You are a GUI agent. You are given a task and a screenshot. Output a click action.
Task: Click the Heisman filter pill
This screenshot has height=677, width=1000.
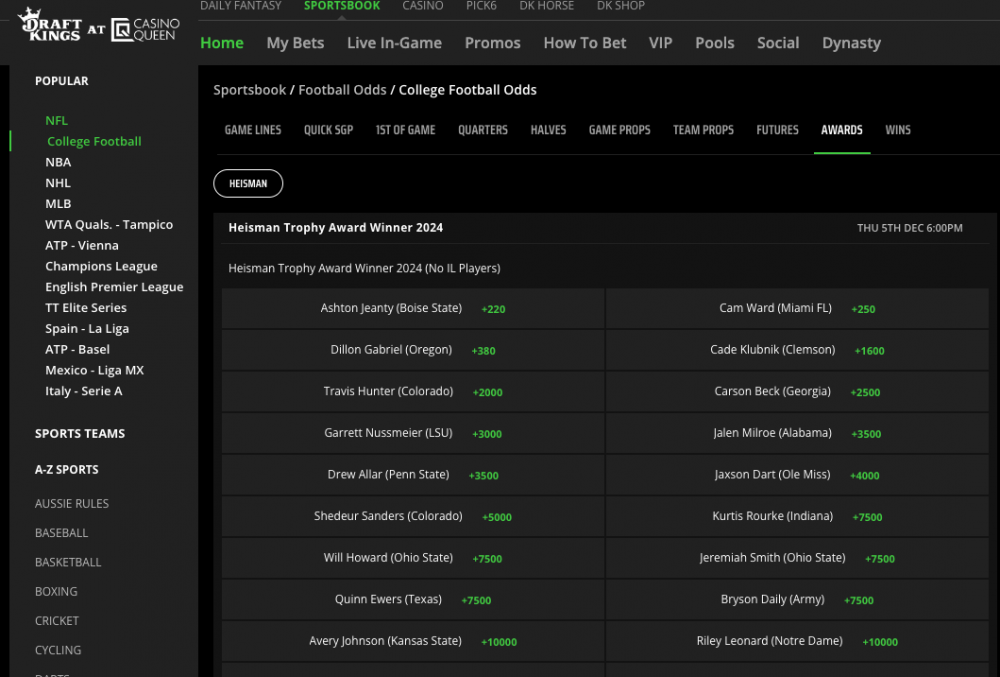(248, 184)
